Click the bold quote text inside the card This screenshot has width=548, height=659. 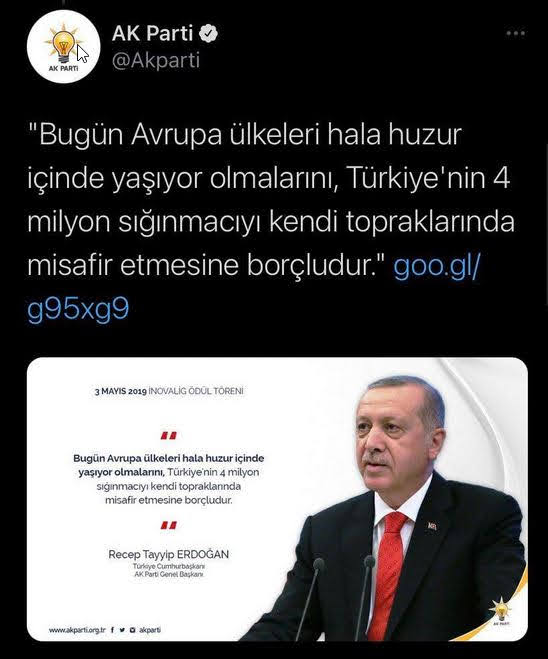click(169, 464)
